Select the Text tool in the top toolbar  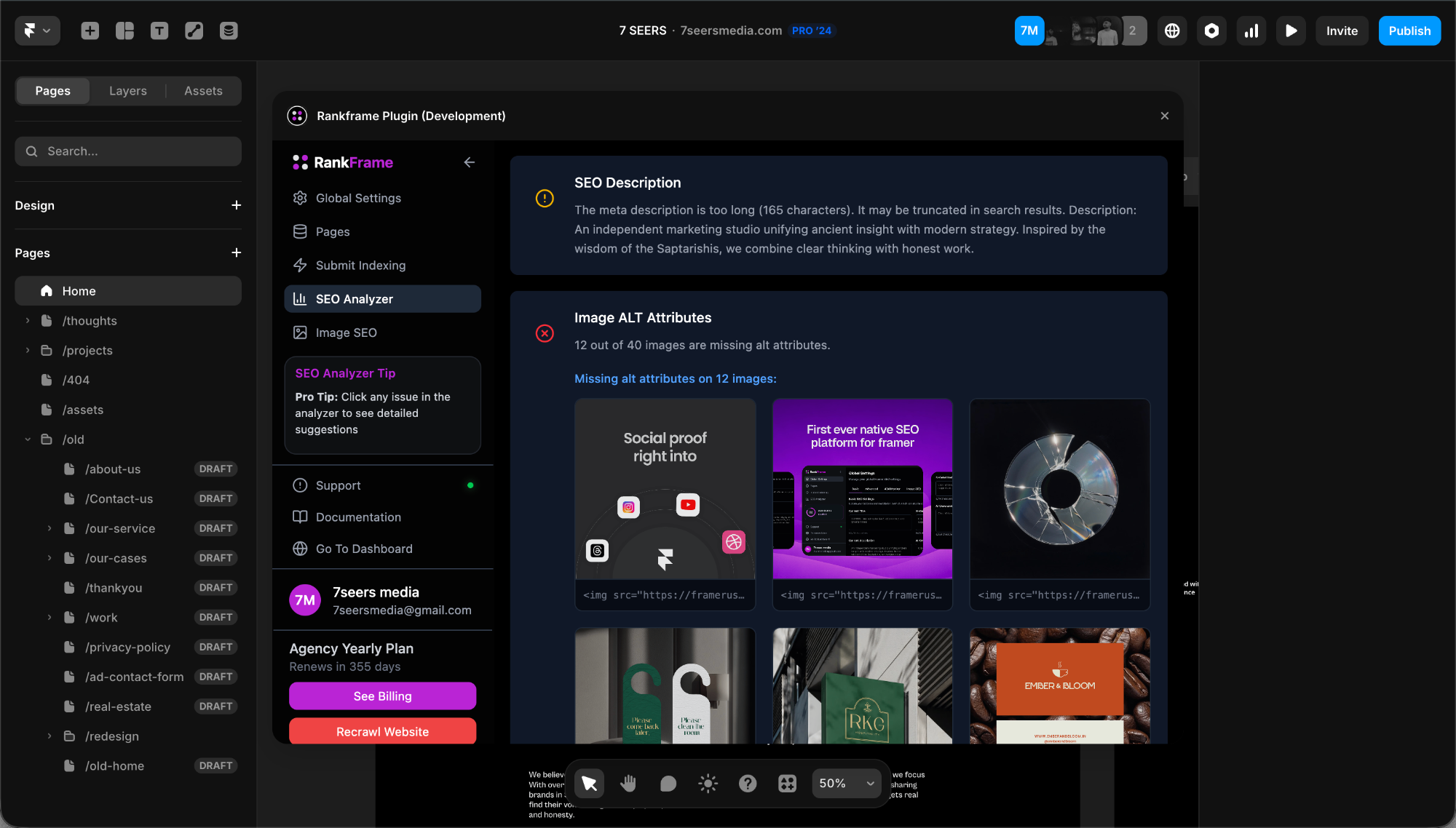tap(159, 31)
